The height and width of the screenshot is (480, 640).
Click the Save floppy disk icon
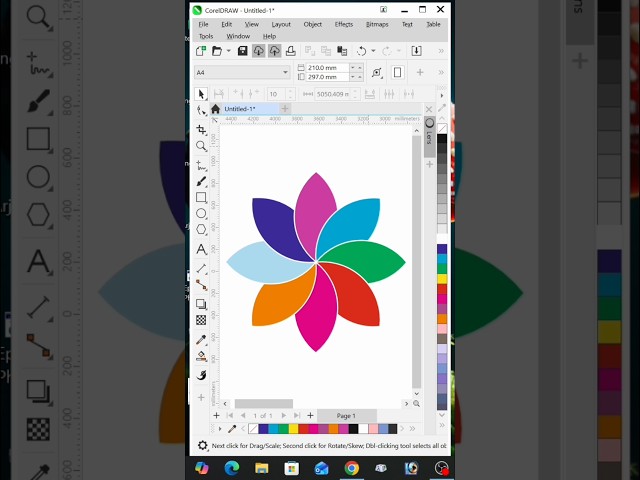point(242,51)
